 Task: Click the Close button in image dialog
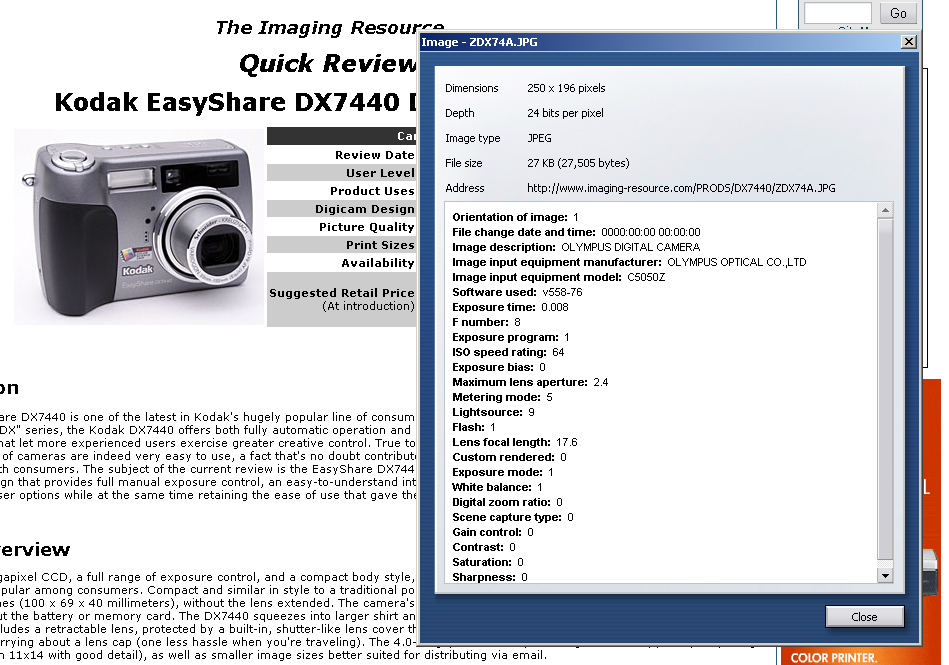tap(864, 617)
